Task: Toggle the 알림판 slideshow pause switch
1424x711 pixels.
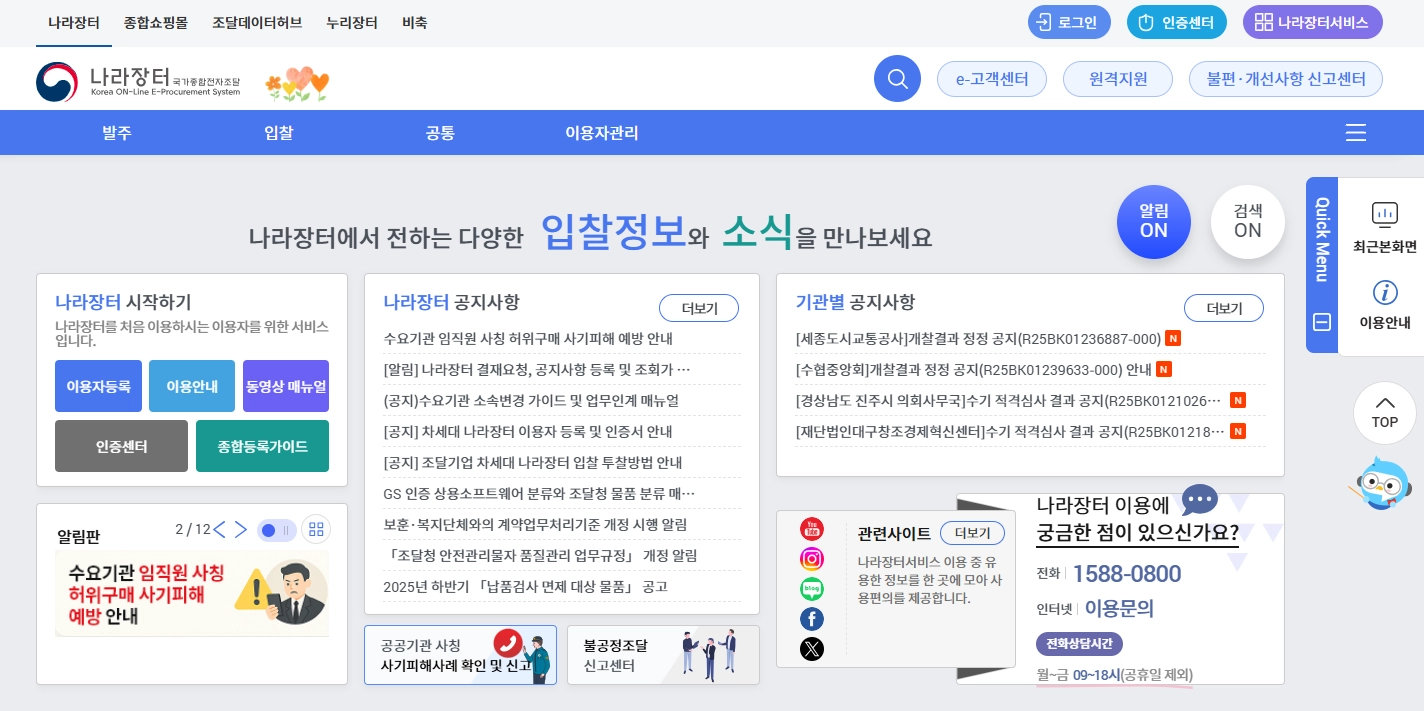Action: (276, 530)
